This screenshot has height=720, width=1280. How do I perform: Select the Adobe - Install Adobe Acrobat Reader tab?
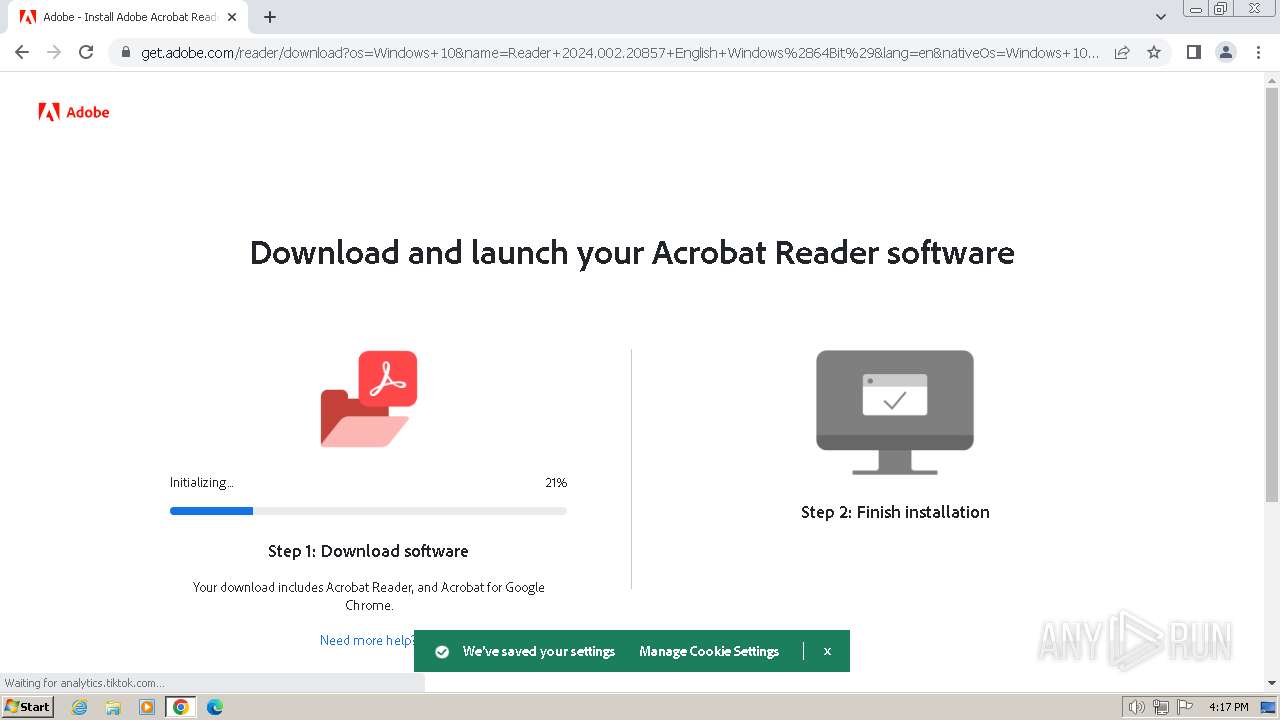[128, 17]
